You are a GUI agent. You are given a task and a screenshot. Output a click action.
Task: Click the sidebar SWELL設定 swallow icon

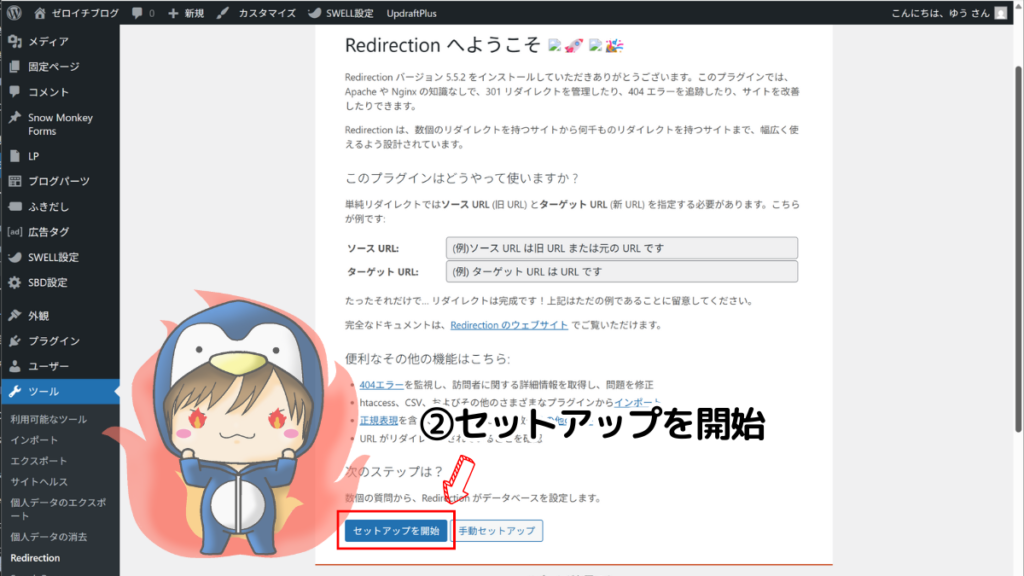[15, 257]
